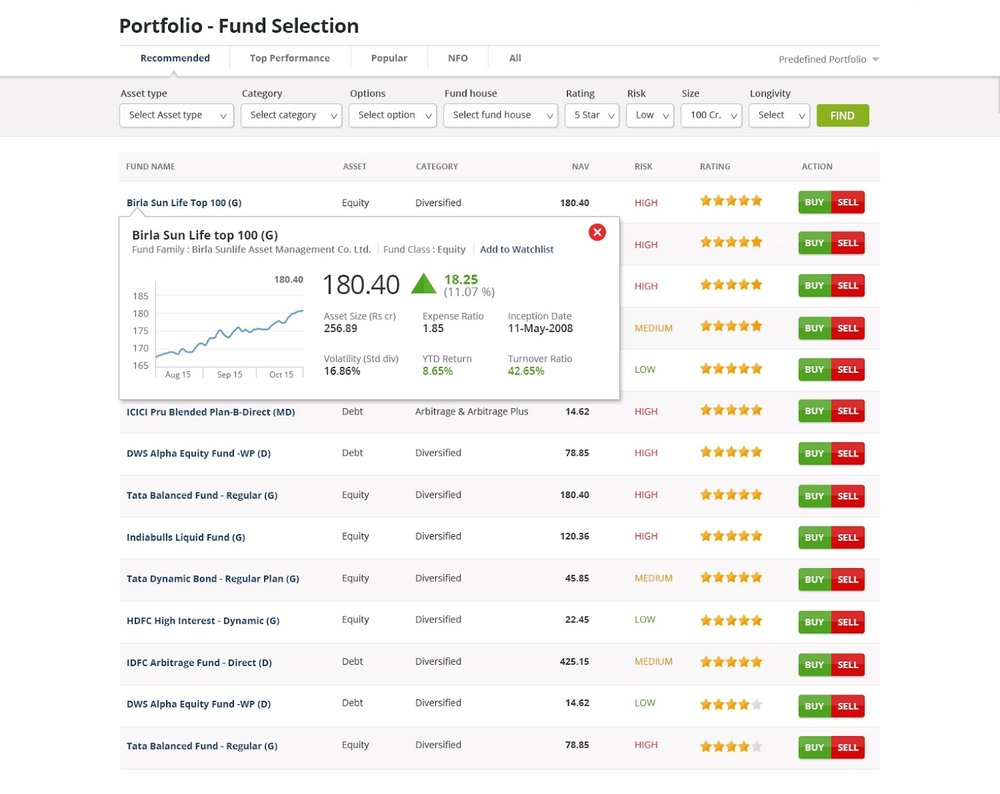Click the YTD Return value 8.65%

pyautogui.click(x=438, y=371)
